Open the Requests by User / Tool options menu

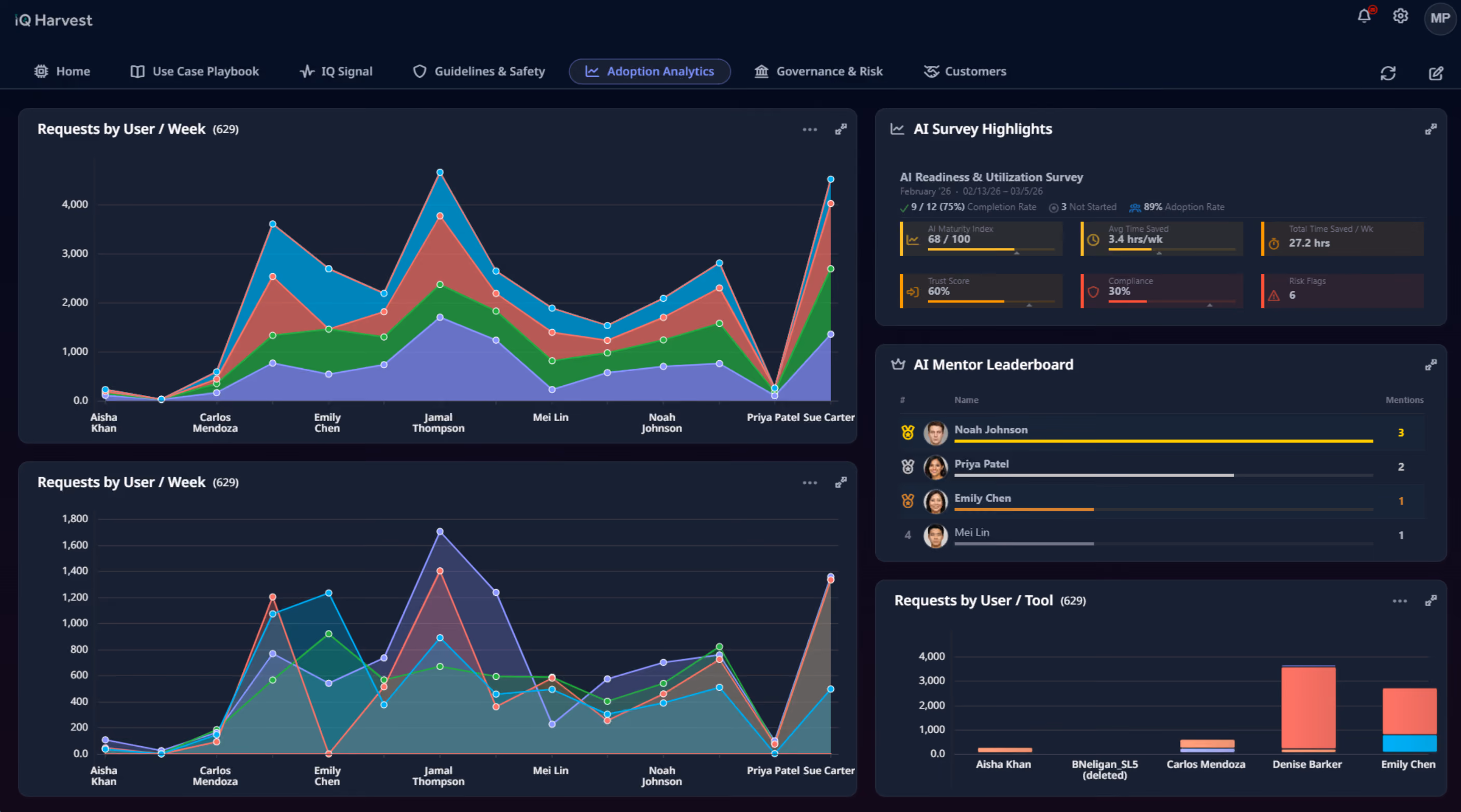(1400, 601)
